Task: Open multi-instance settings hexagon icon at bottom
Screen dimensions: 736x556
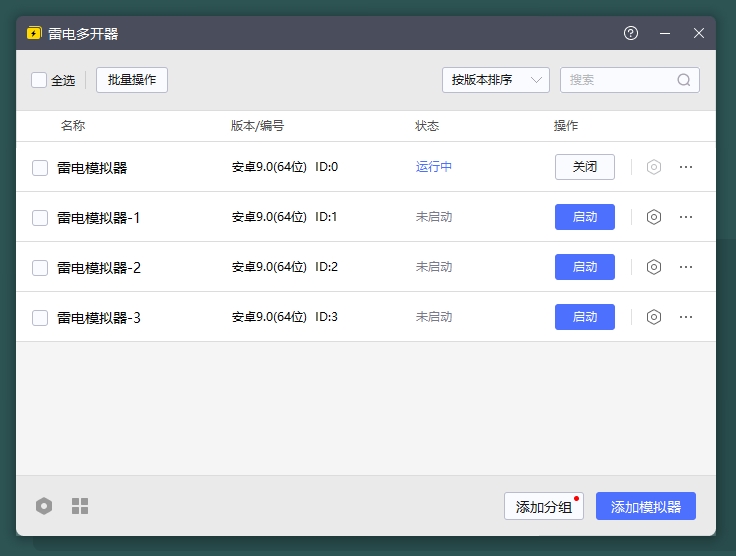Action: pyautogui.click(x=44, y=506)
